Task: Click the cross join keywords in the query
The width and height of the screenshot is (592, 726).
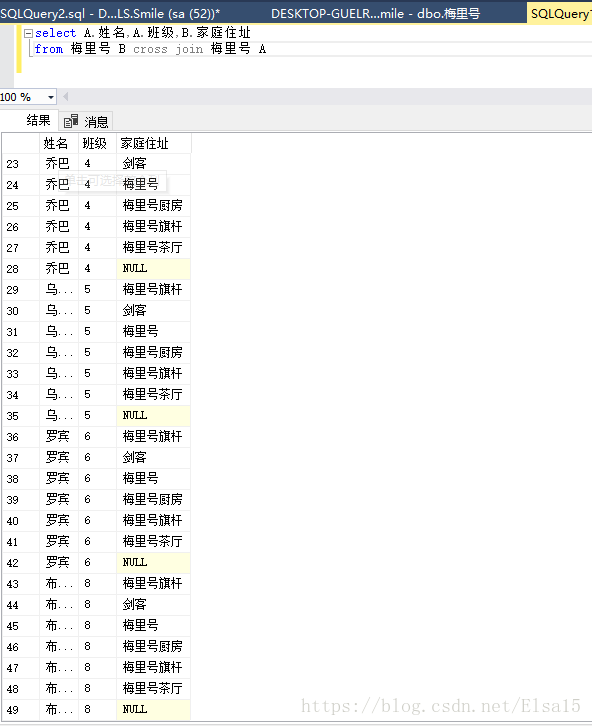Action: tap(168, 49)
